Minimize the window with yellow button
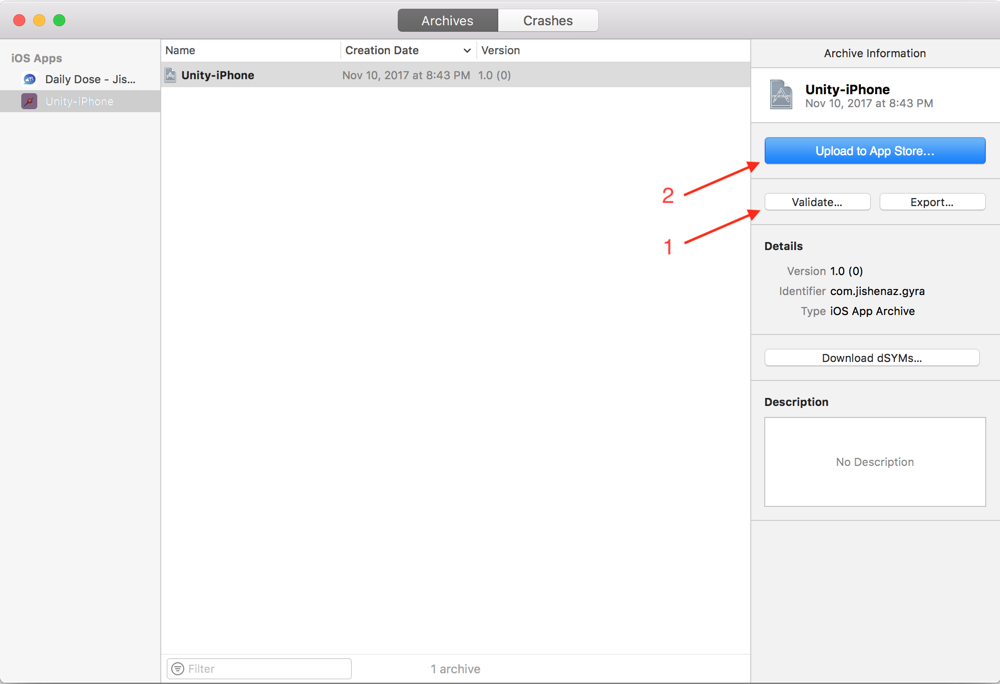 39,20
